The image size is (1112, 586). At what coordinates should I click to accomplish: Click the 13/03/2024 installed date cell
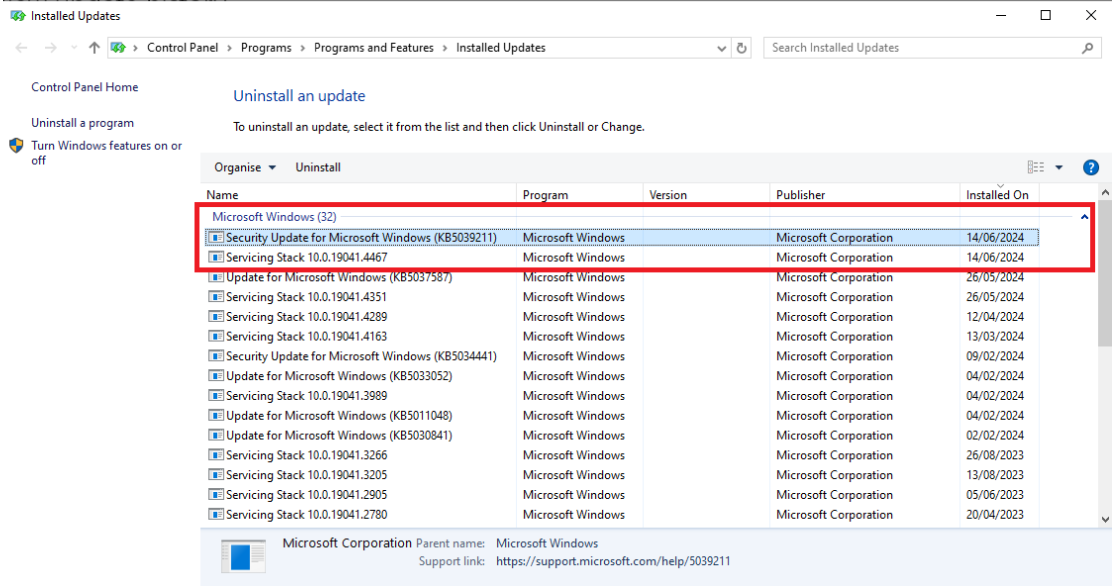pos(995,337)
